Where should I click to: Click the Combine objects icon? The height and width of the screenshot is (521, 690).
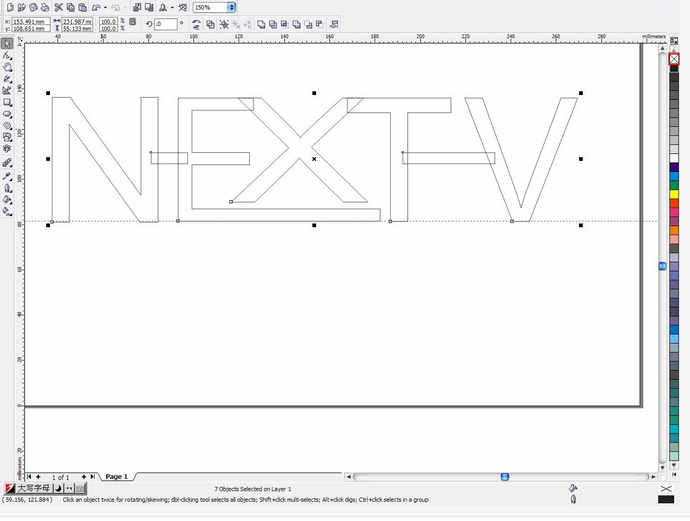210,24
